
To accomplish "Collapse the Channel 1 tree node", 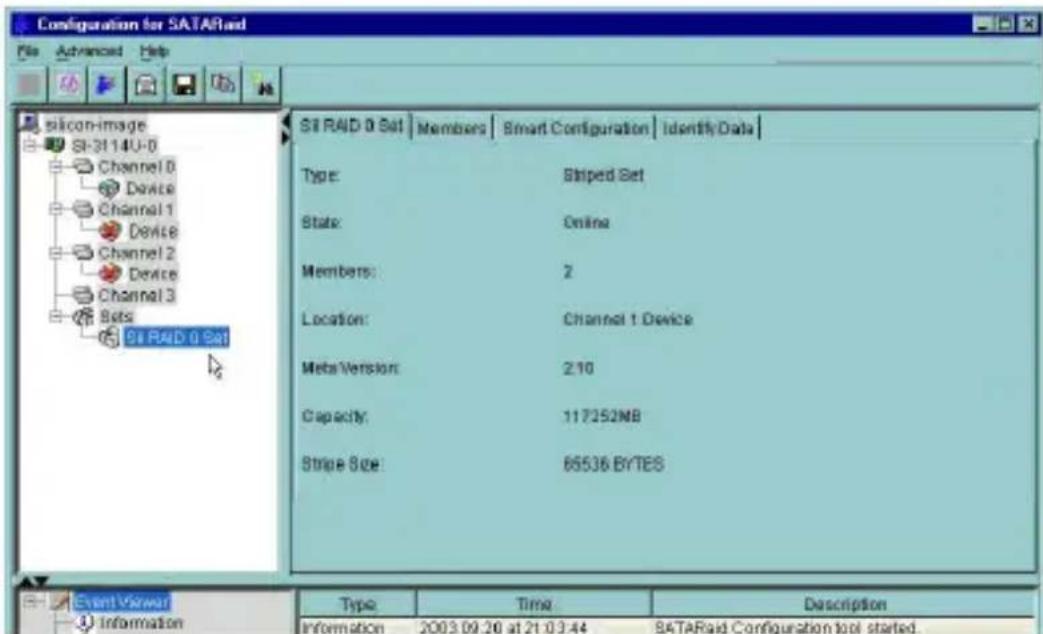I will click(x=57, y=210).
